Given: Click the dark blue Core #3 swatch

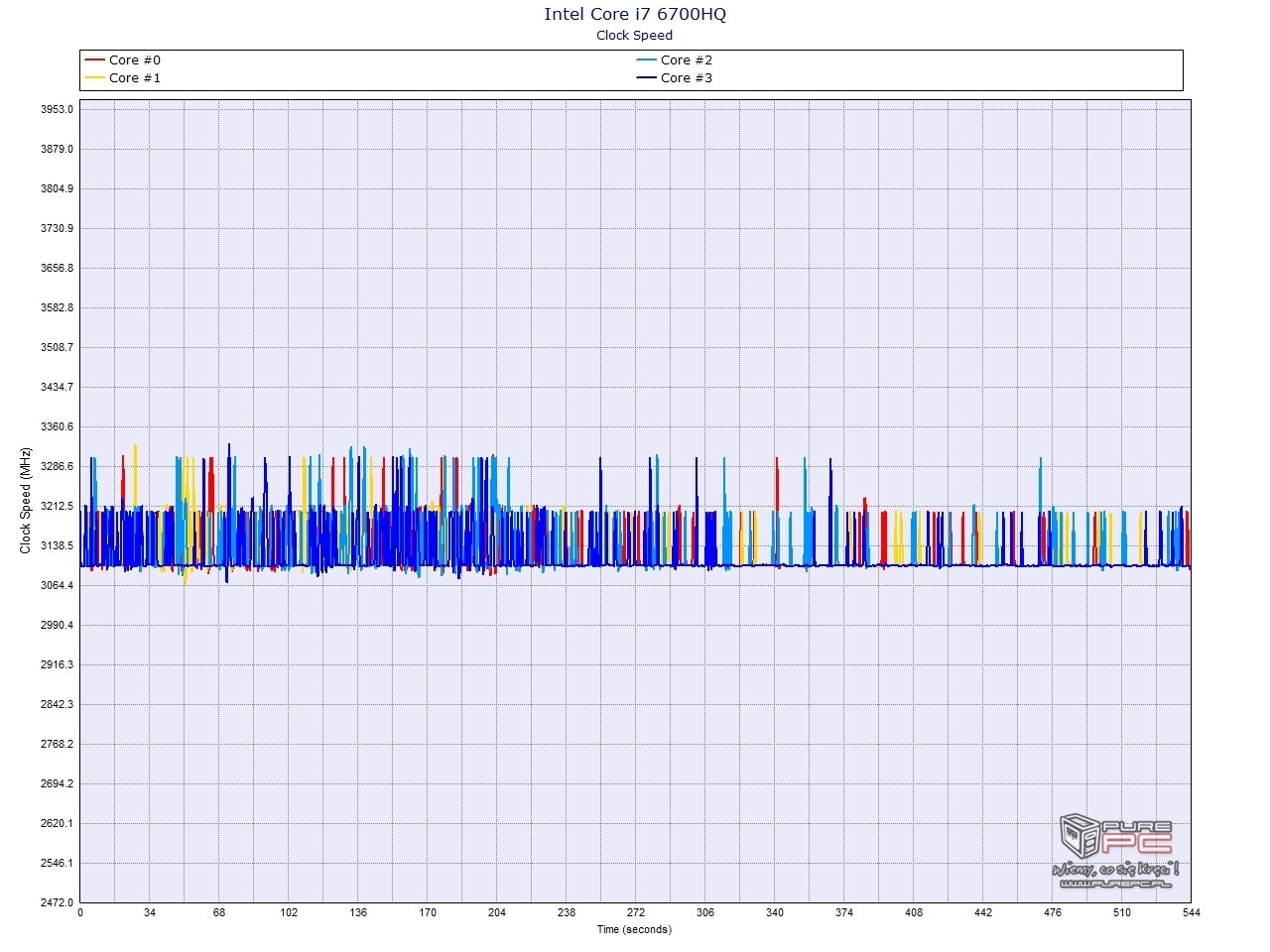Looking at the screenshot, I should pyautogui.click(x=647, y=78).
